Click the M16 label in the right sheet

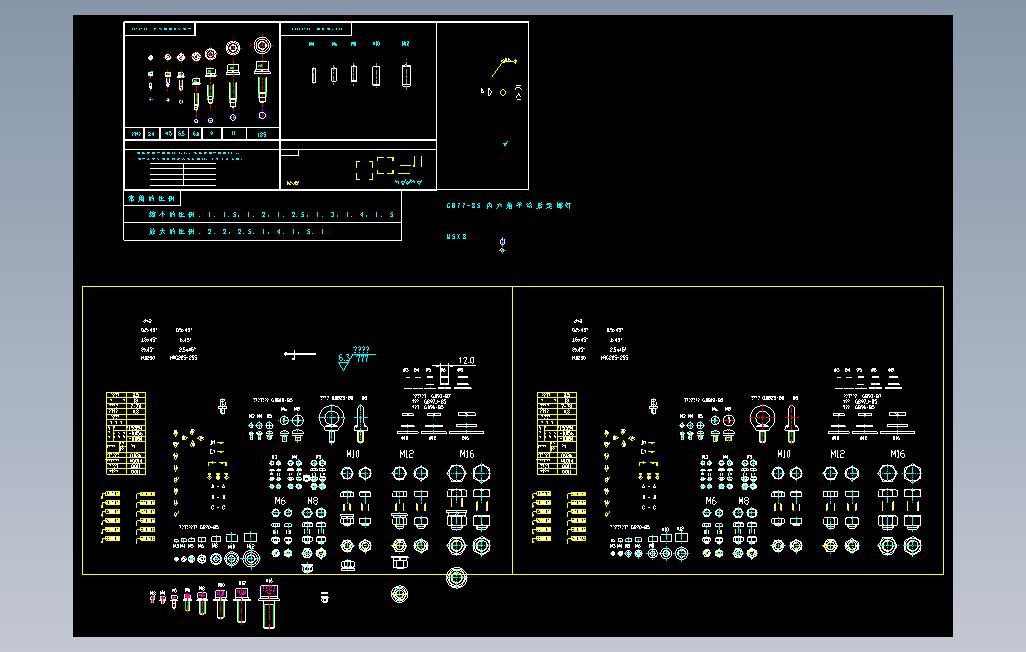pyautogui.click(x=897, y=454)
